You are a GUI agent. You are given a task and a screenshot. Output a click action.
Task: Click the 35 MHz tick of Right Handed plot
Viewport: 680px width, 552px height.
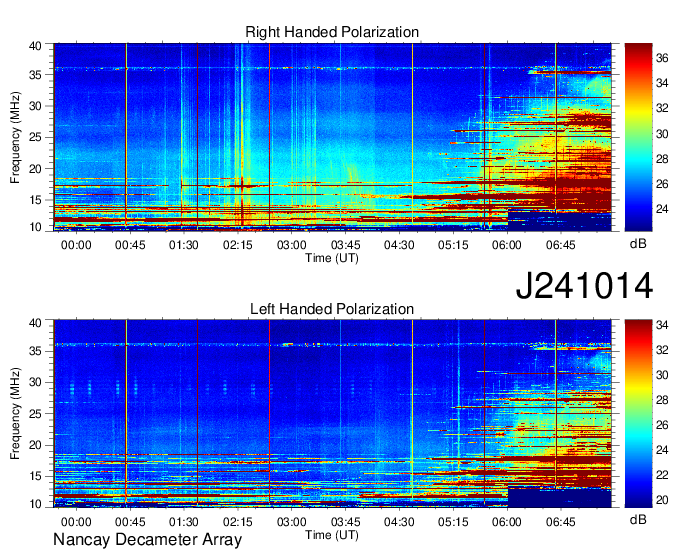tap(35, 75)
